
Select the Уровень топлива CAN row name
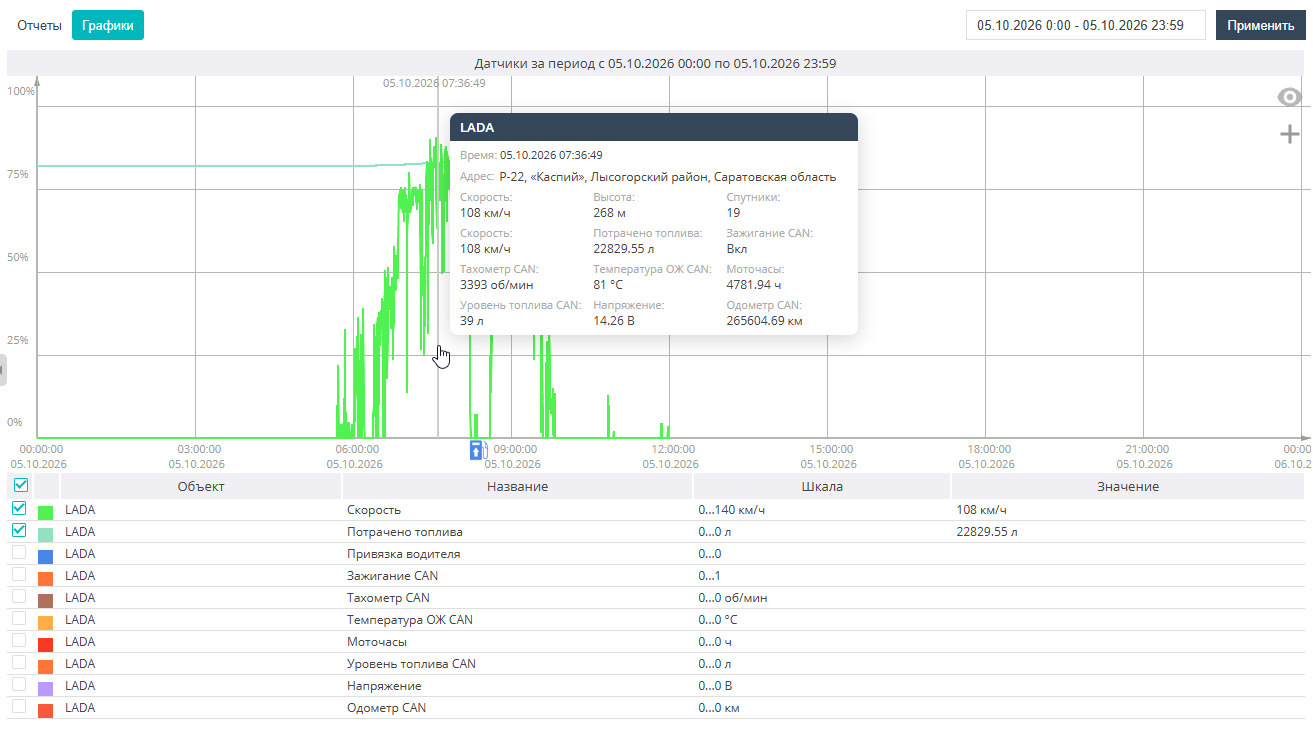point(411,664)
